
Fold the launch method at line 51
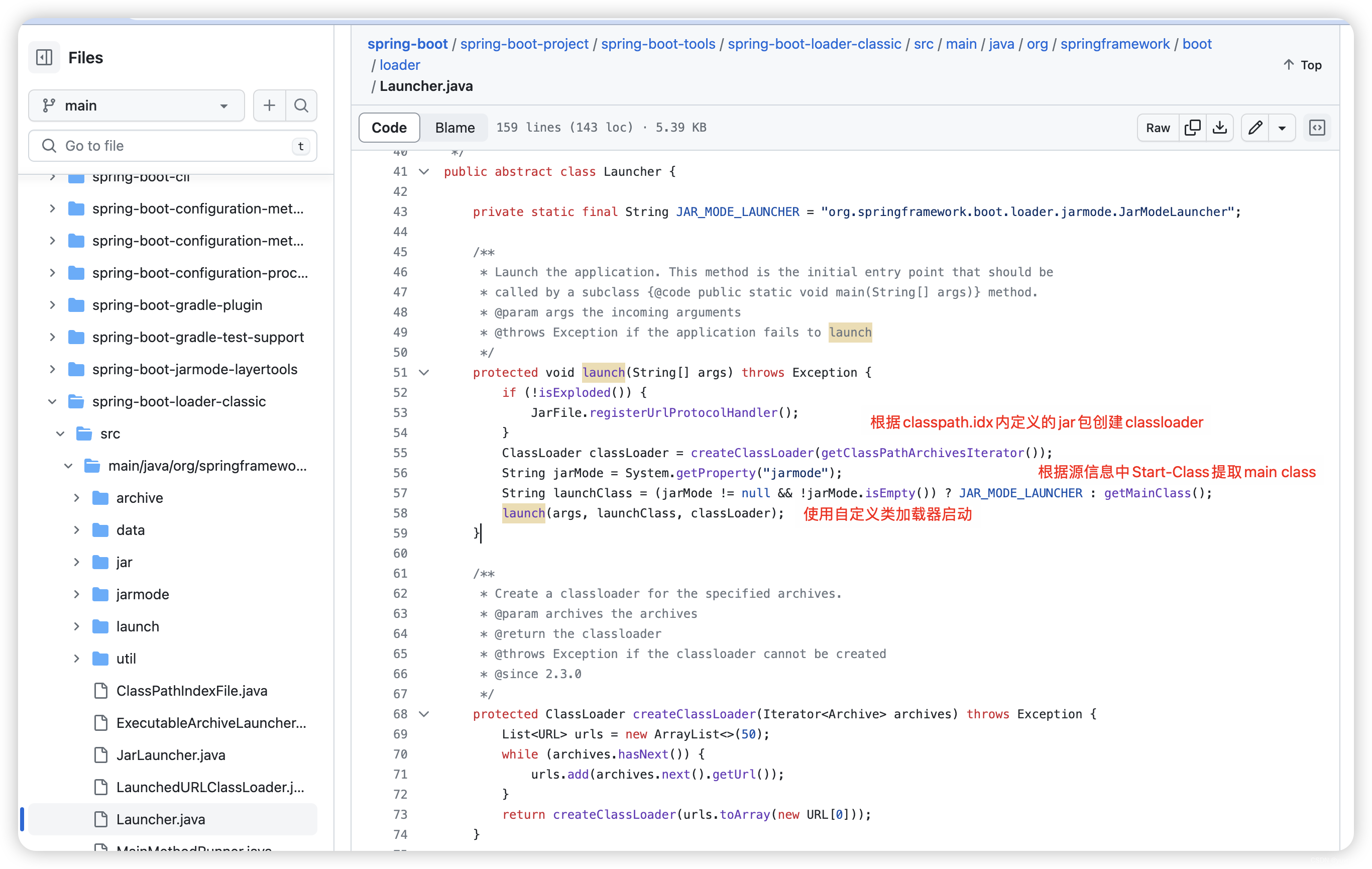(424, 373)
